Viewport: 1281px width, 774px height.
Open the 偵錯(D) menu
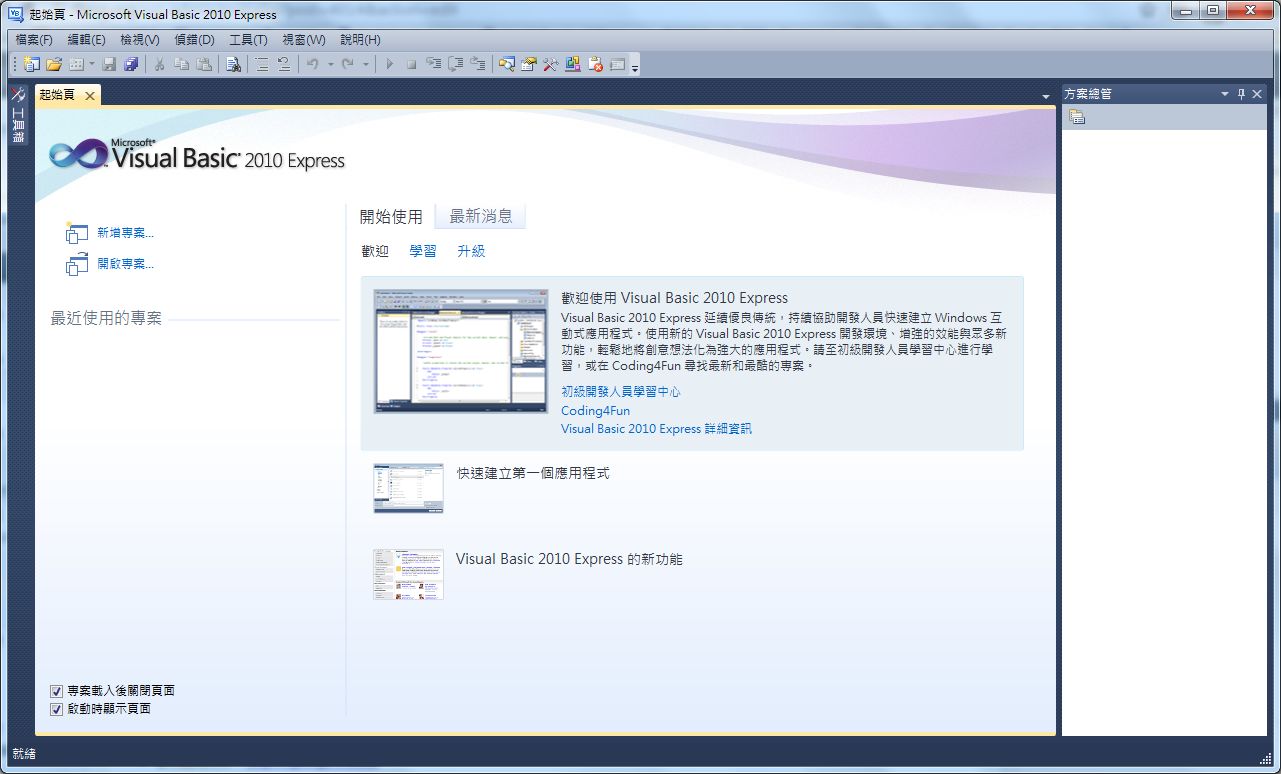pos(194,40)
